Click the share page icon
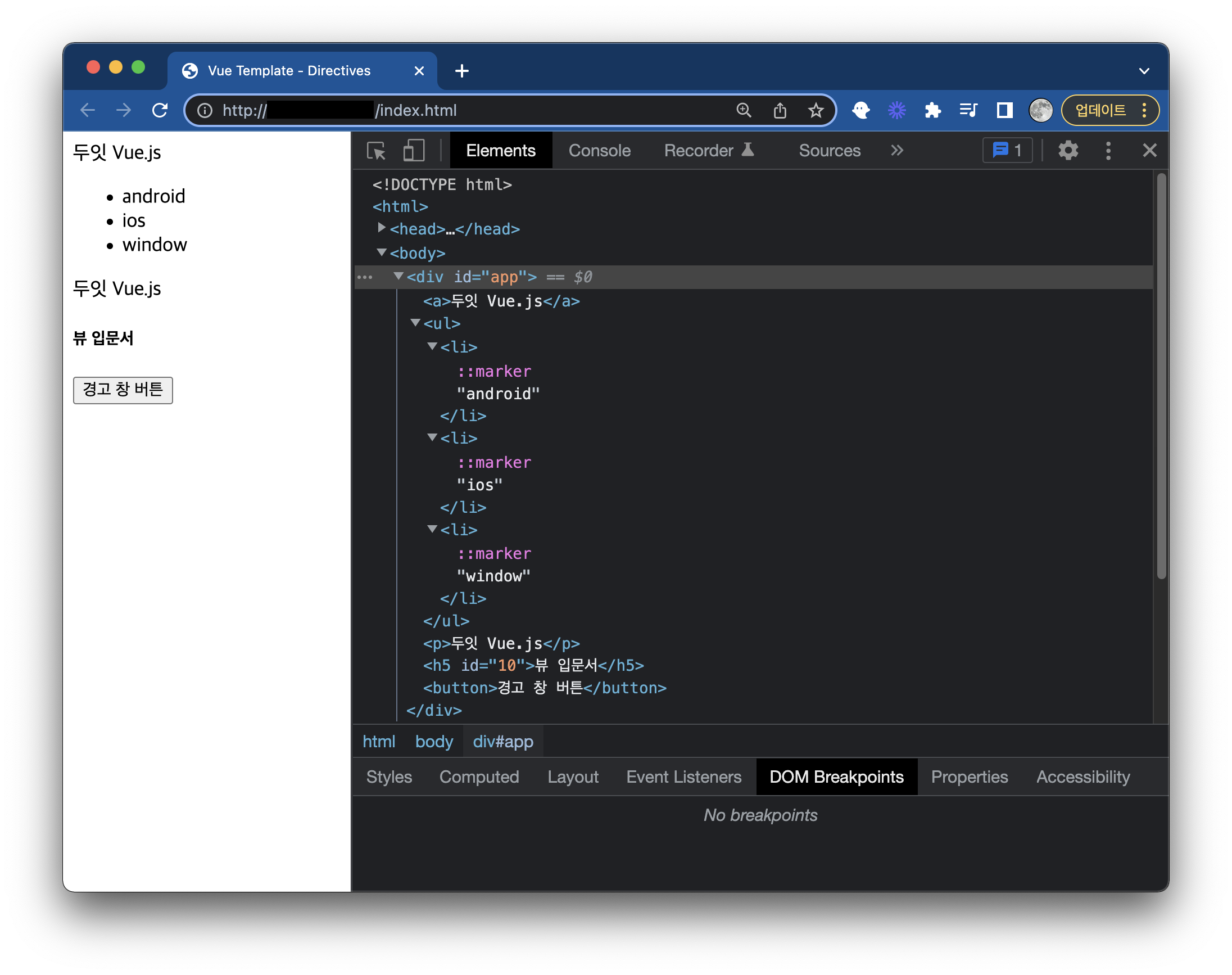This screenshot has width=1232, height=975. click(780, 110)
